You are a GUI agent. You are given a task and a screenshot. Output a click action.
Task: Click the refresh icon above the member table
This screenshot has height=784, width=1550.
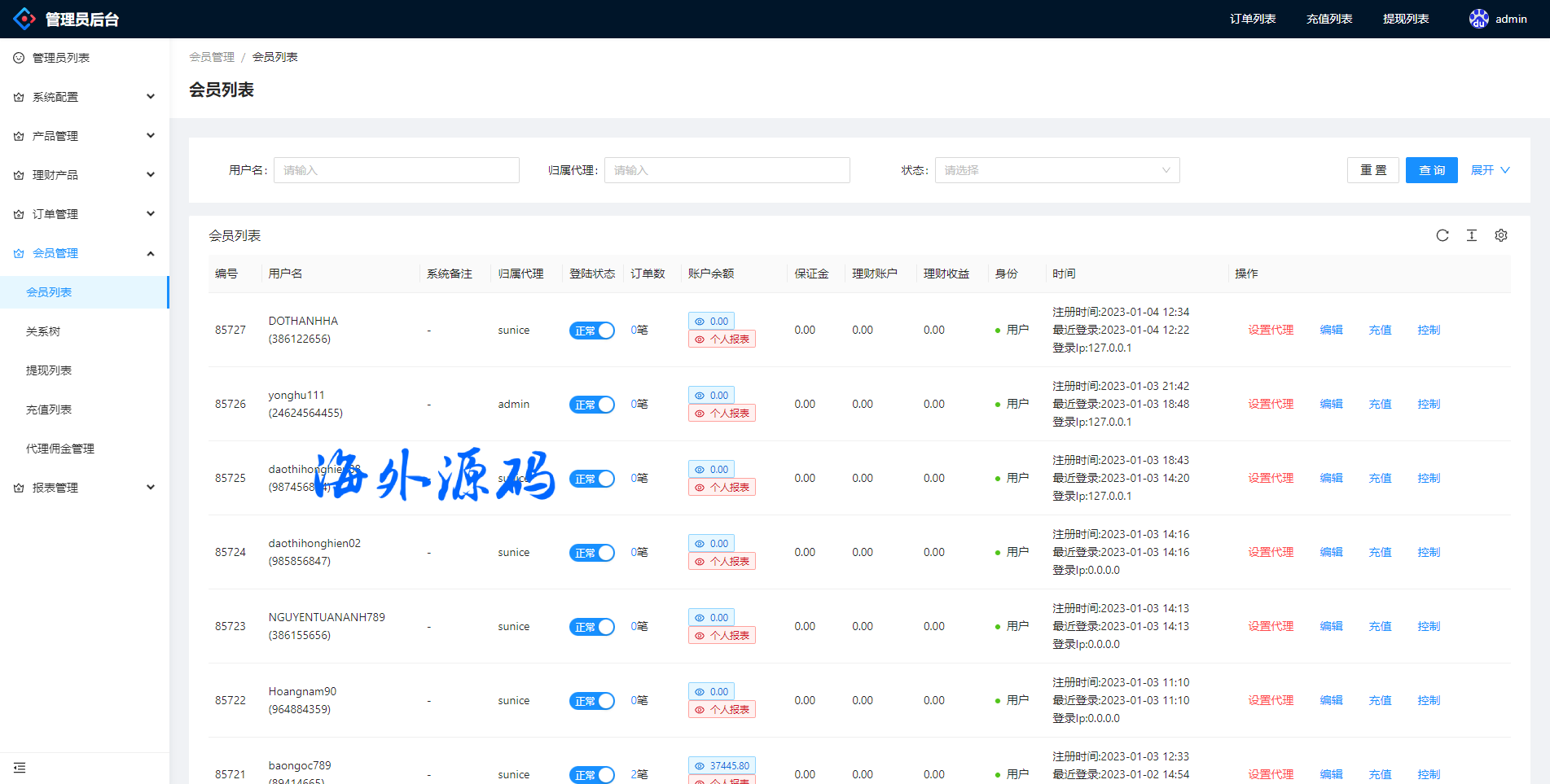pyautogui.click(x=1442, y=235)
